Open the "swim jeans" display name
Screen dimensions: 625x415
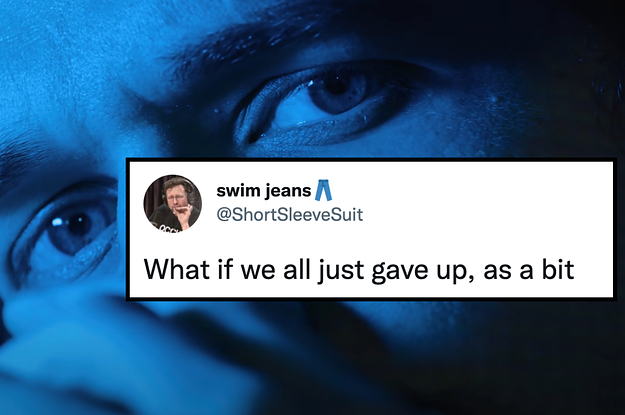coord(263,191)
